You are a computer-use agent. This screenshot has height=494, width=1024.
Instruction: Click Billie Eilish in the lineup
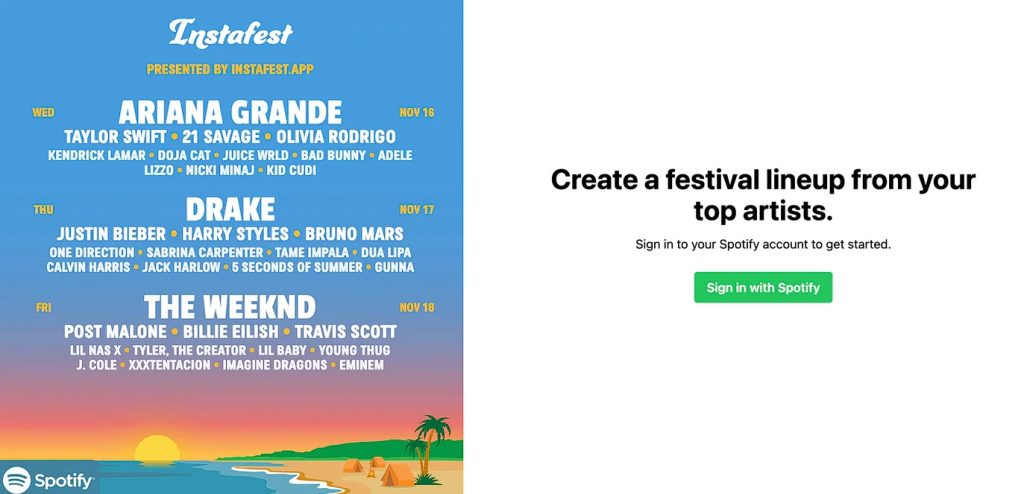point(230,331)
